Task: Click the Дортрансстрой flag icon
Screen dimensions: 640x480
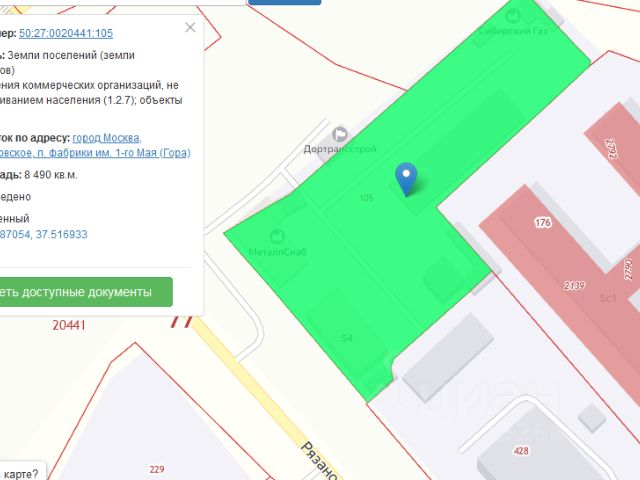Action: [x=340, y=134]
